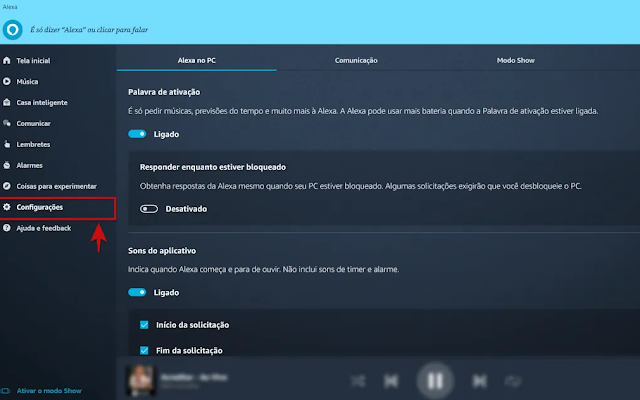Toggle shuffle in the player bar

tap(358, 381)
